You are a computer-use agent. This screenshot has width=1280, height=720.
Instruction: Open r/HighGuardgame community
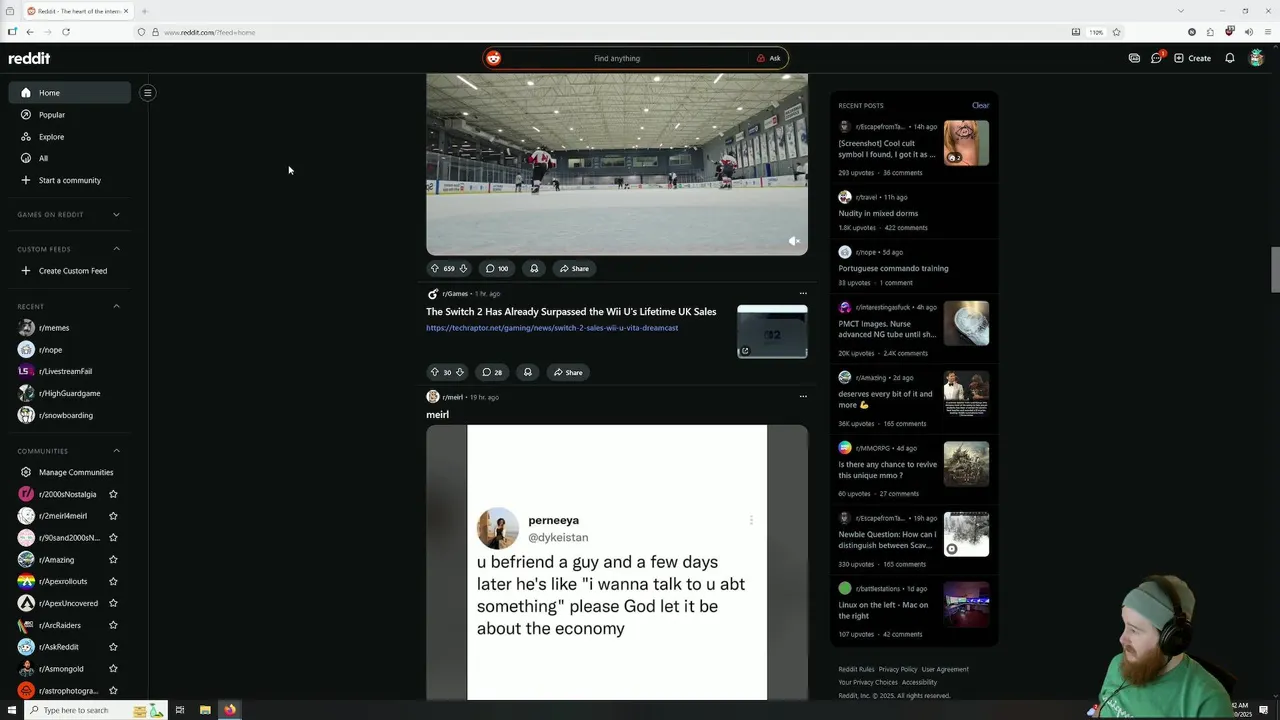[x=70, y=393]
